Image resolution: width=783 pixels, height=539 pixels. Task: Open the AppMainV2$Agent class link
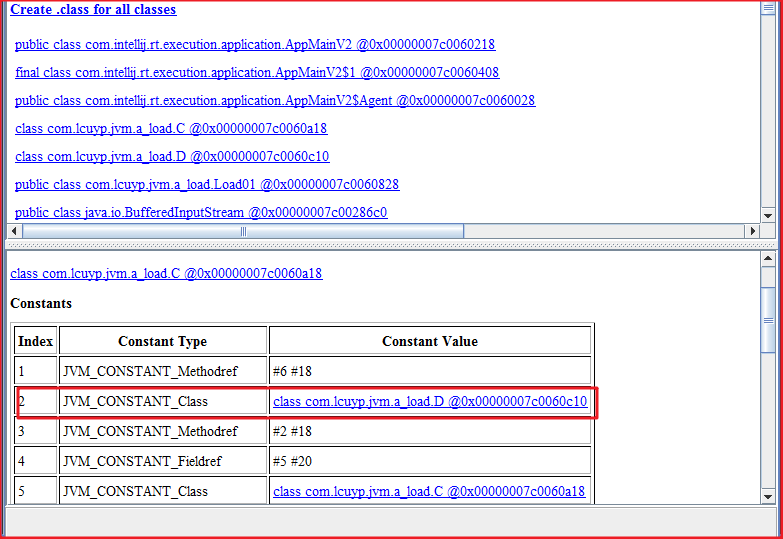pos(275,100)
